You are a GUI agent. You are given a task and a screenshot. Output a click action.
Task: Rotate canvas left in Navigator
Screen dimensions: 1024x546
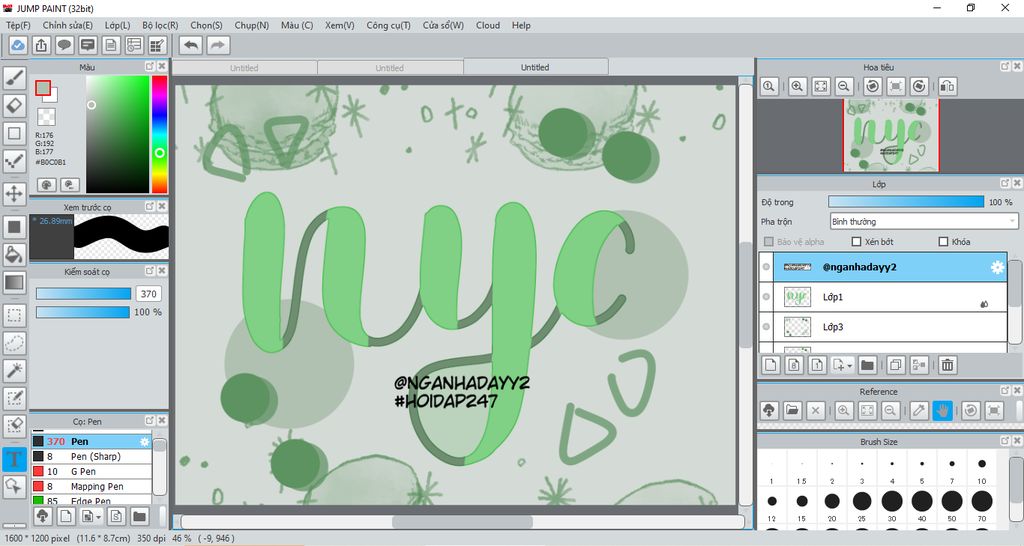tap(872, 86)
